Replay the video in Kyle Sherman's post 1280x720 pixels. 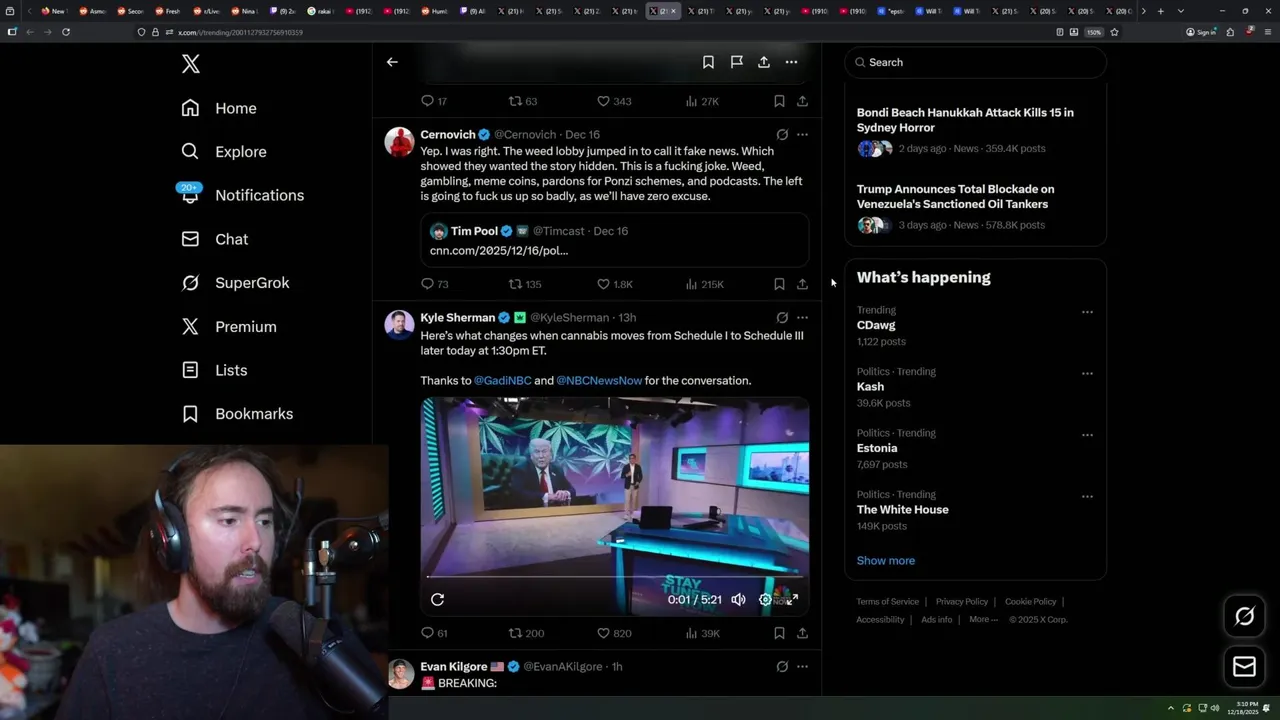coord(437,599)
